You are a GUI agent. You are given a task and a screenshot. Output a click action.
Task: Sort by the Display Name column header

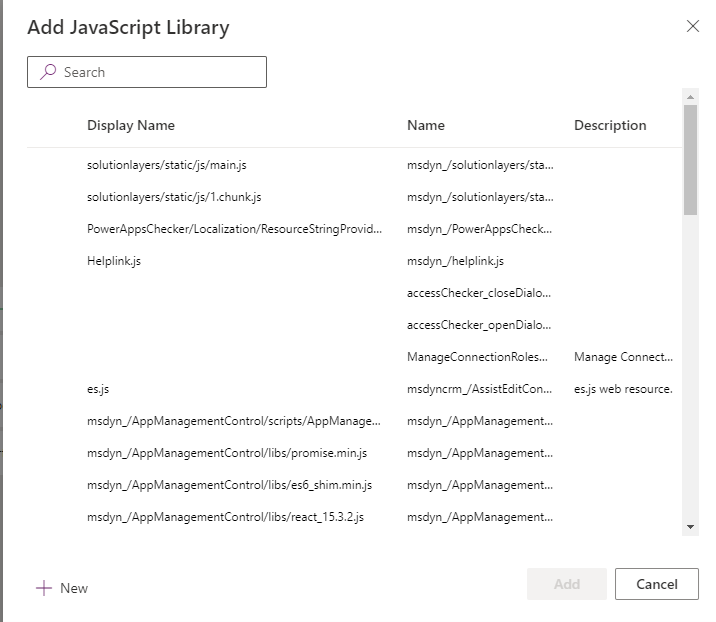click(131, 125)
